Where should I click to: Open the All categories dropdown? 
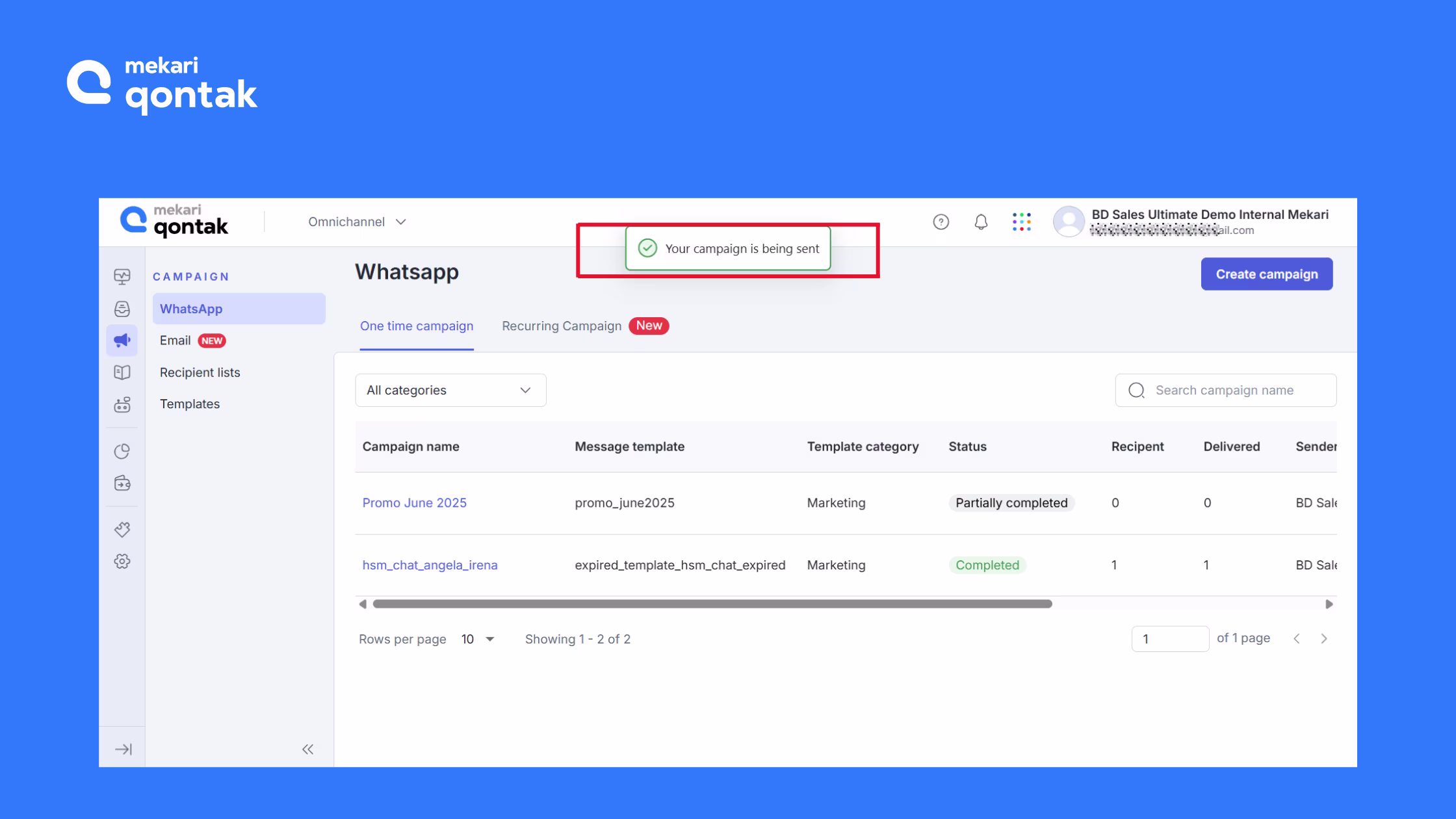click(x=450, y=390)
